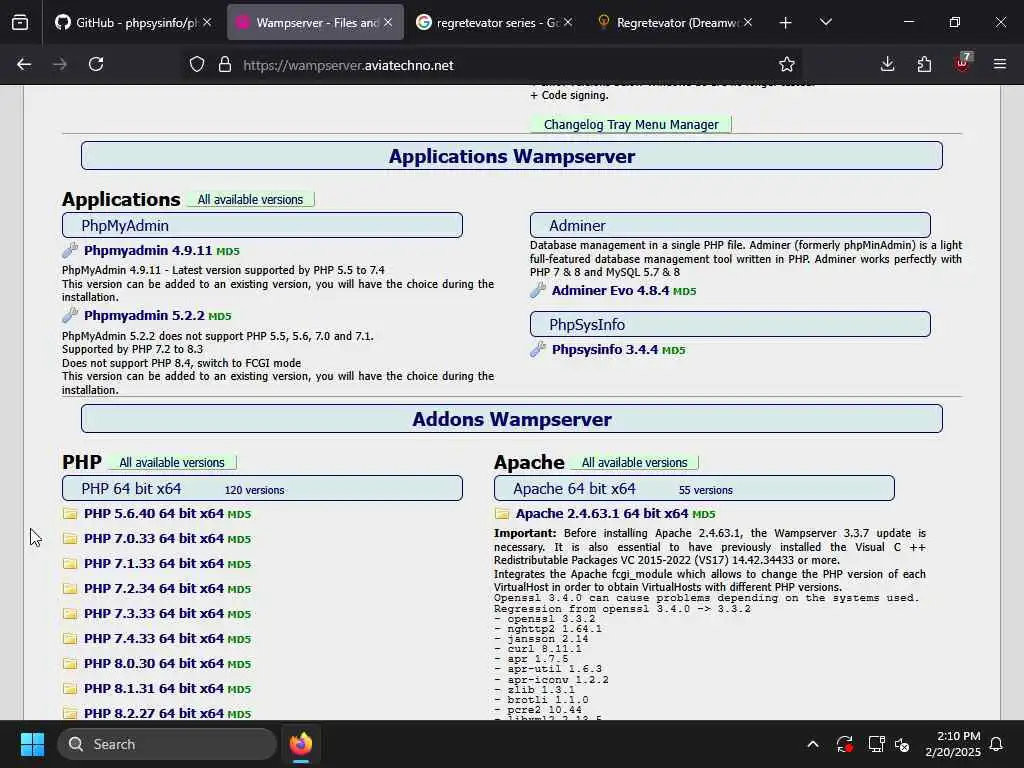Download Apache 2.4.63.1 64 bit x64
1024x768 pixels.
point(602,514)
